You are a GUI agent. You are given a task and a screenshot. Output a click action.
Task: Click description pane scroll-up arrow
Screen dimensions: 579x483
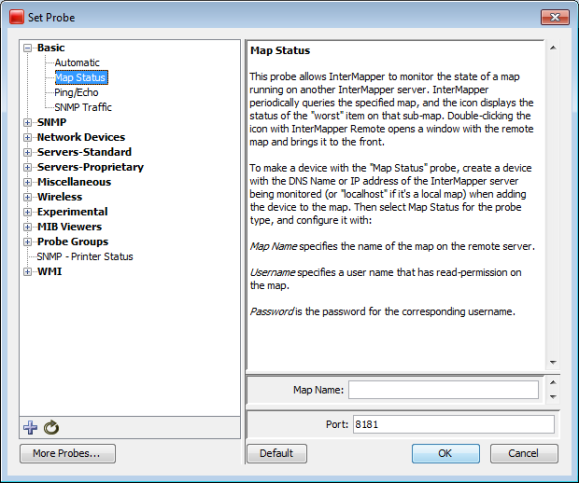click(x=553, y=48)
